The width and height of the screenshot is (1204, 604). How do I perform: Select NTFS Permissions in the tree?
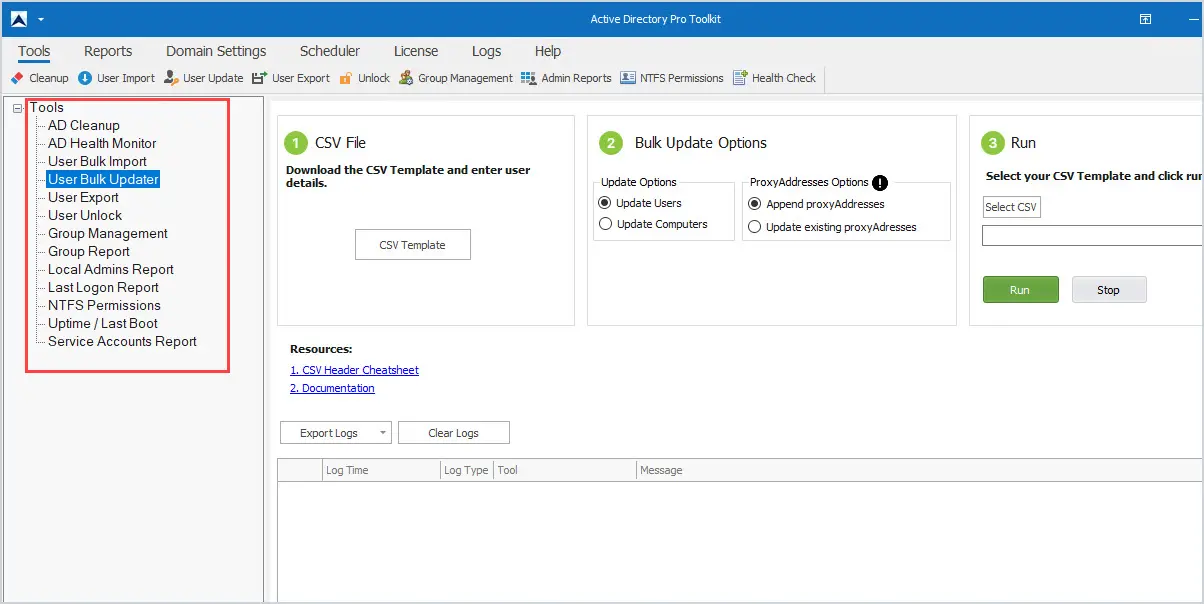click(x=104, y=305)
